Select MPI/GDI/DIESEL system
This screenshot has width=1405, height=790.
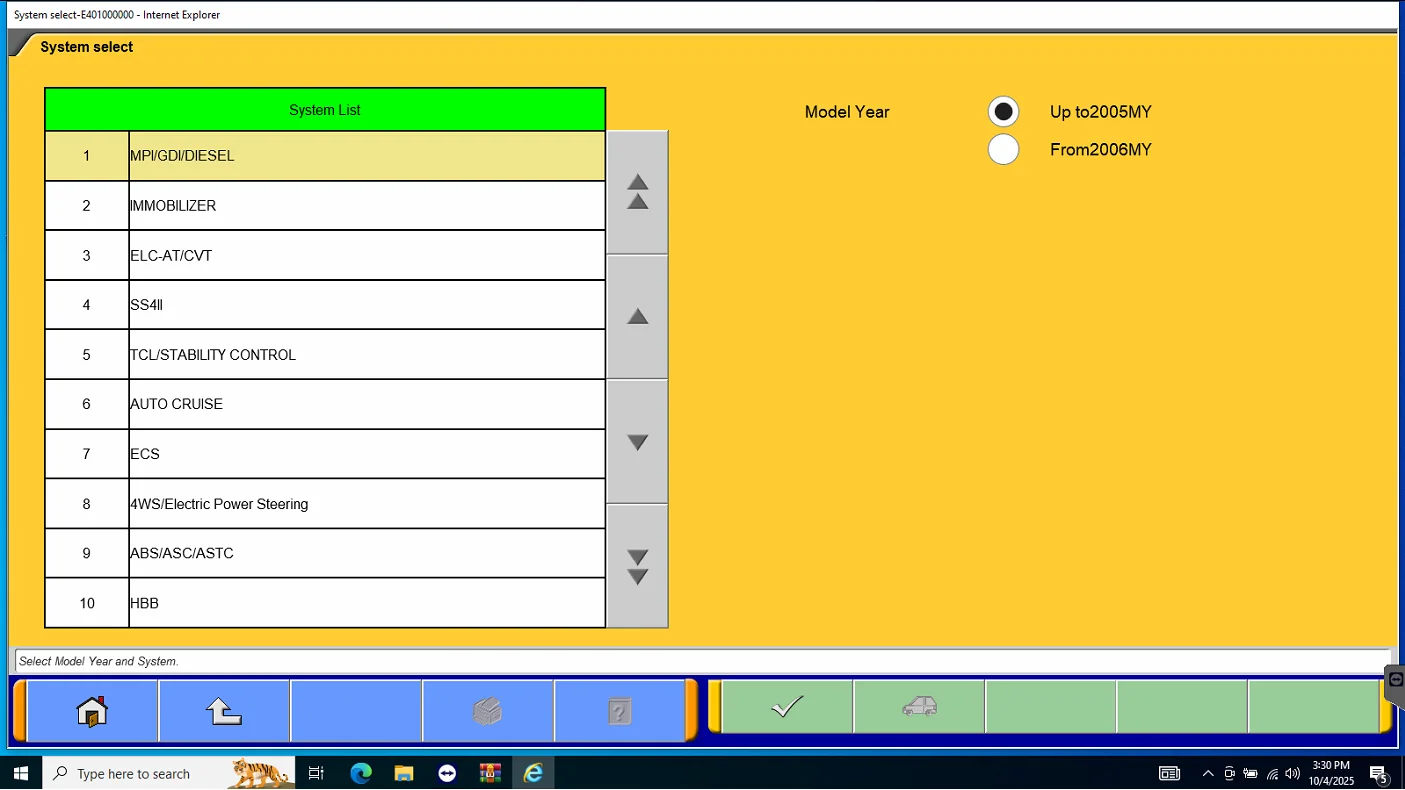pyautogui.click(x=325, y=156)
